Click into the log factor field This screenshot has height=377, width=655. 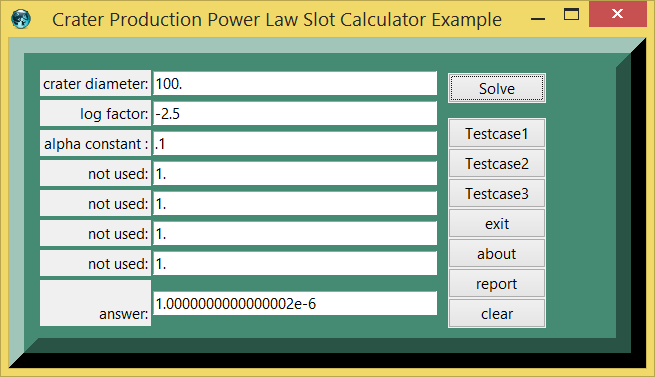pyautogui.click(x=295, y=114)
